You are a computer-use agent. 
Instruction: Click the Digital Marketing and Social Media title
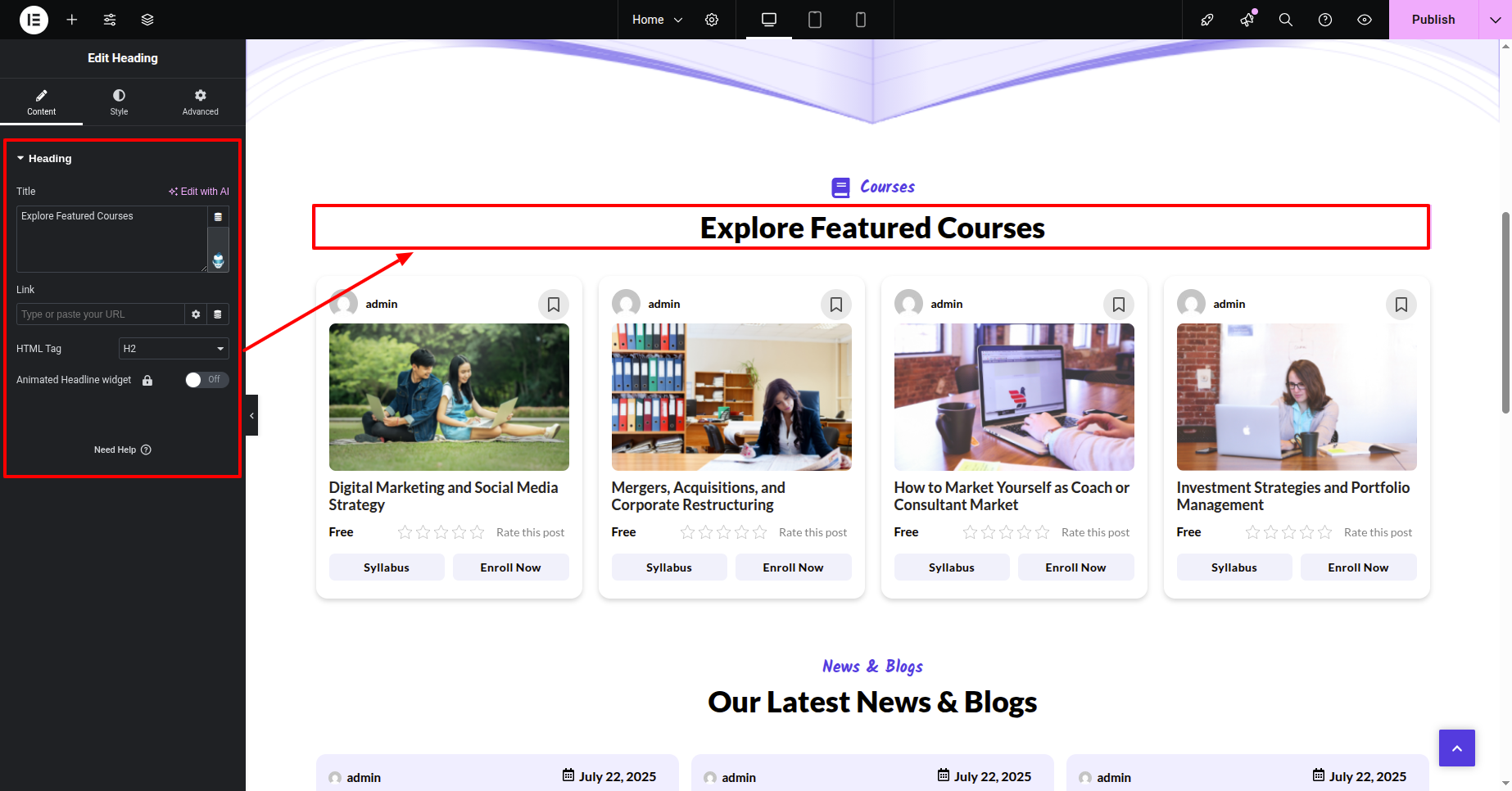pyautogui.click(x=443, y=496)
